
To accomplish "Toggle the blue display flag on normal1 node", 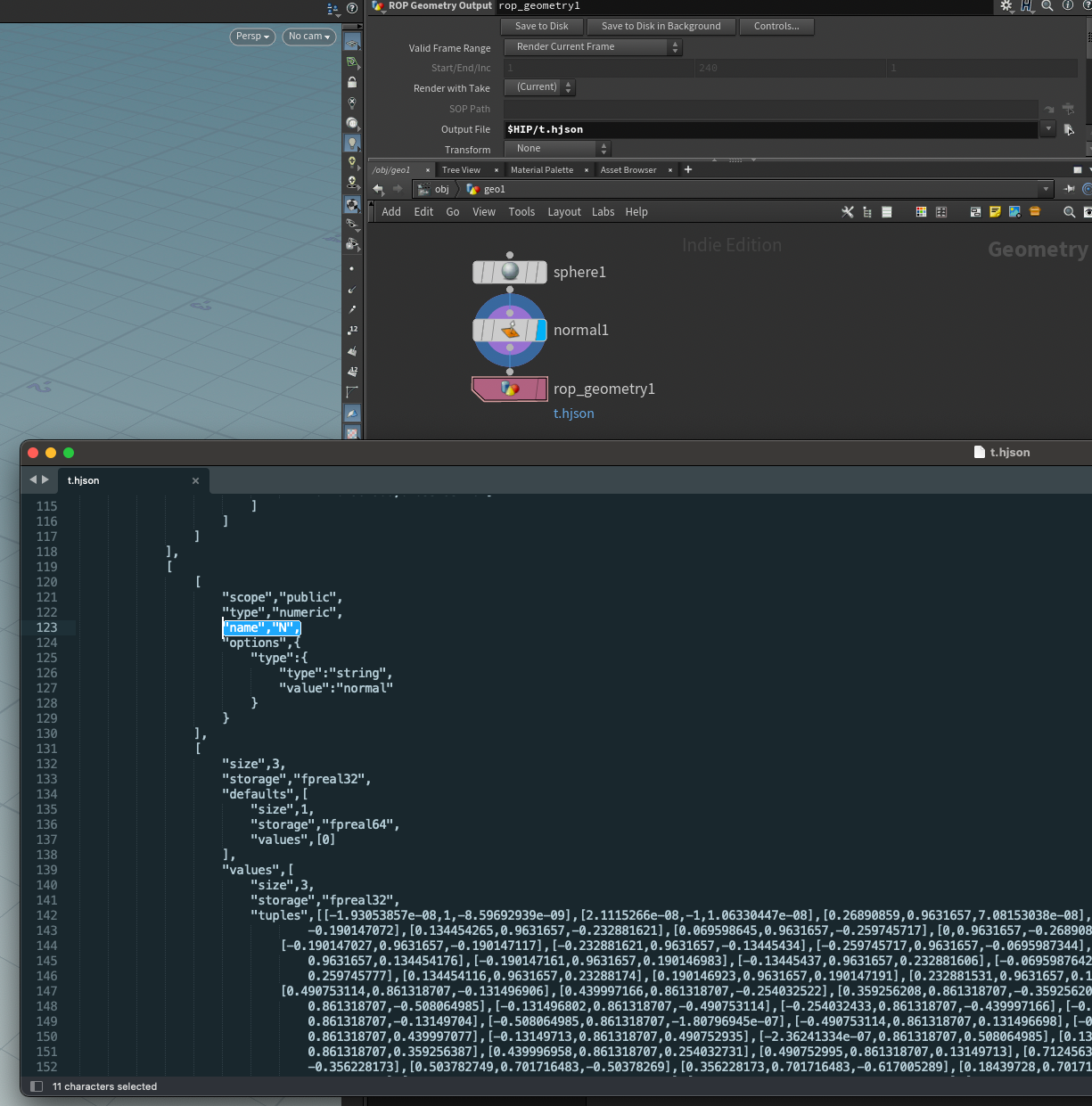I will [540, 331].
